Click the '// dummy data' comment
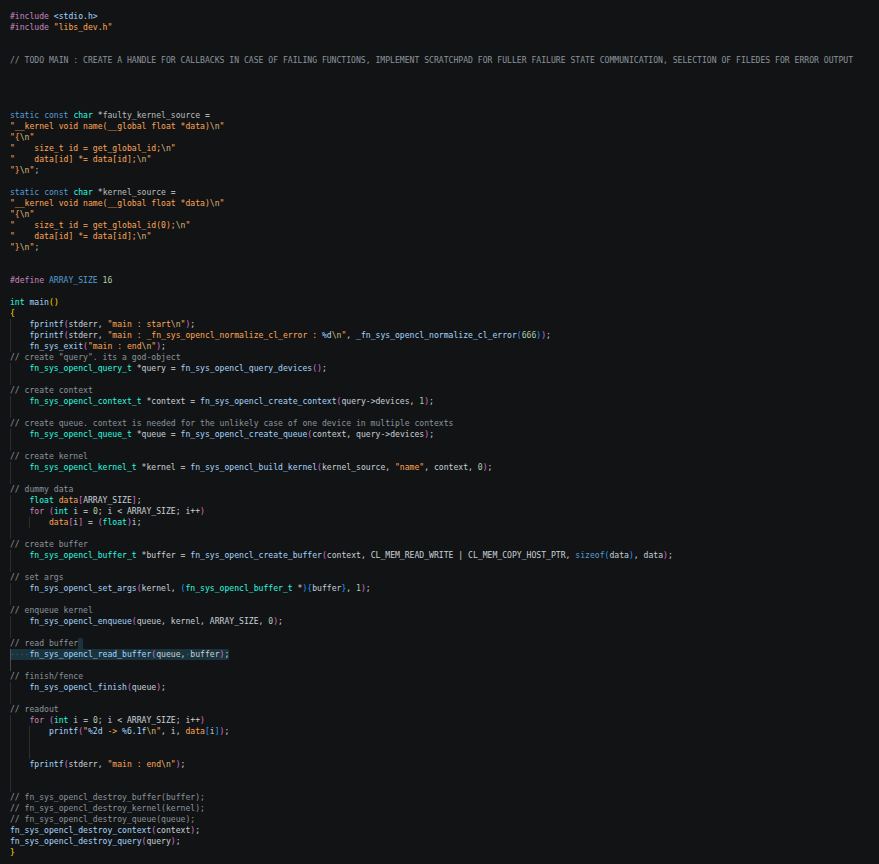This screenshot has width=879, height=864. pyautogui.click(x=41, y=489)
